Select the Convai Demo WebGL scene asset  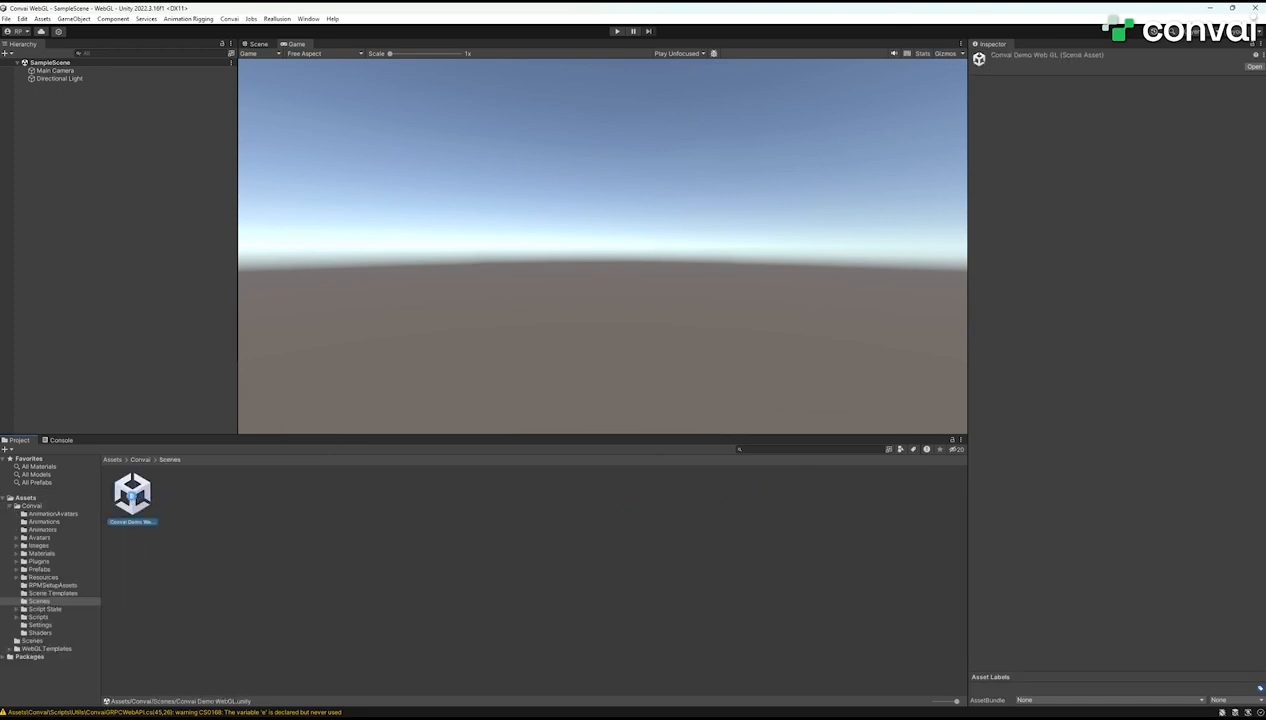click(132, 497)
